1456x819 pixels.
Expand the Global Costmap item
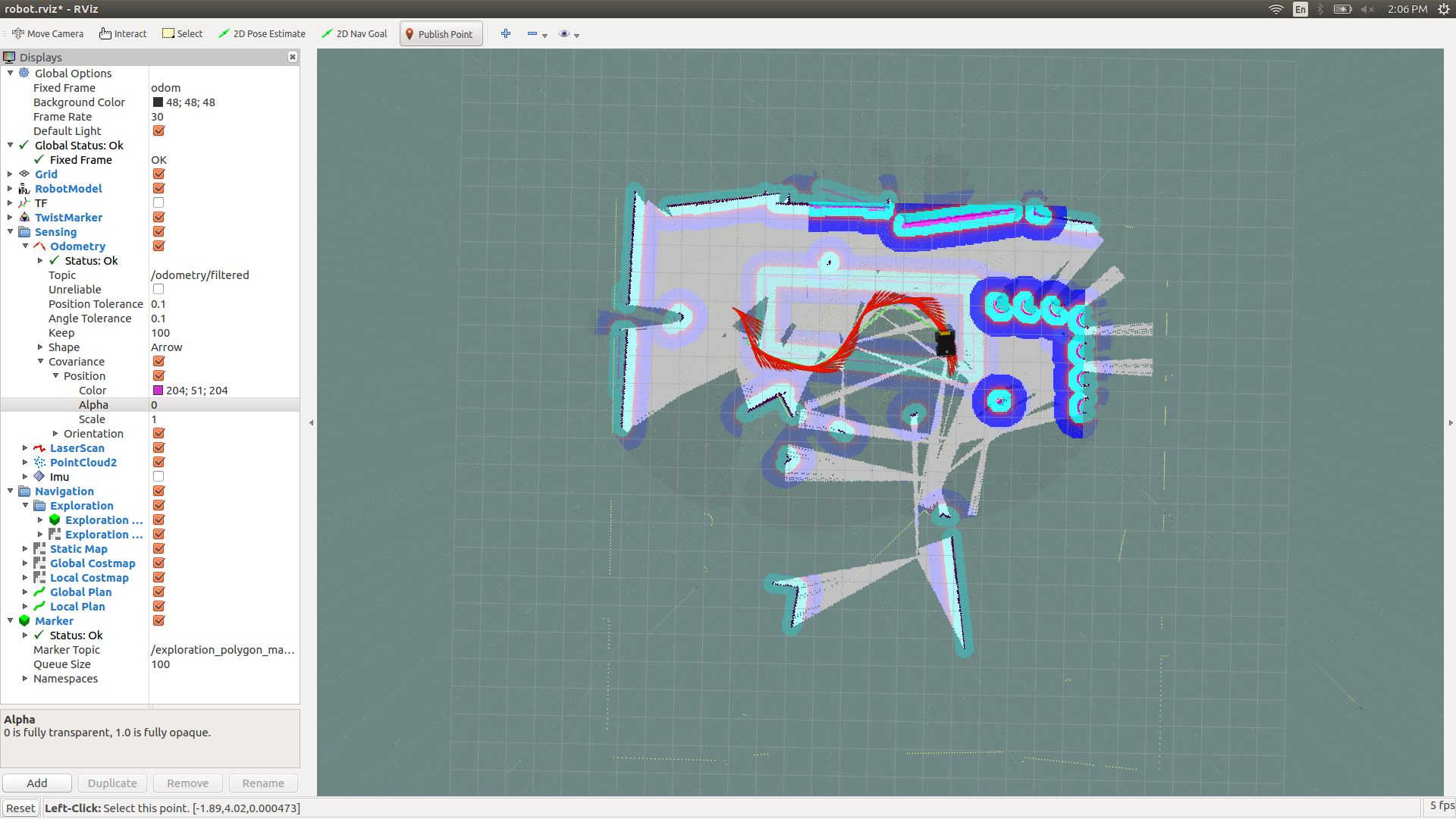25,563
